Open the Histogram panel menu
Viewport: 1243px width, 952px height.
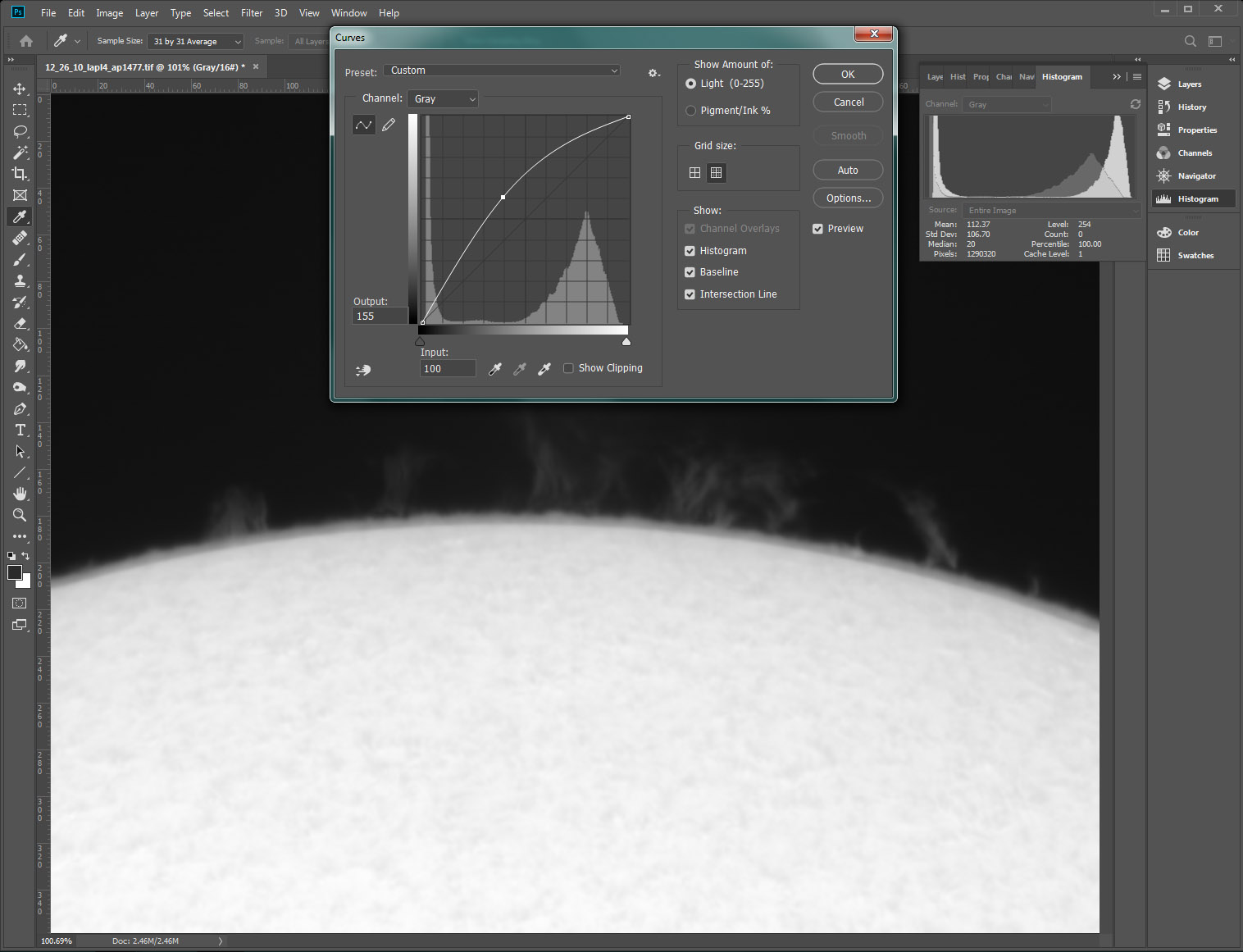pos(1136,76)
